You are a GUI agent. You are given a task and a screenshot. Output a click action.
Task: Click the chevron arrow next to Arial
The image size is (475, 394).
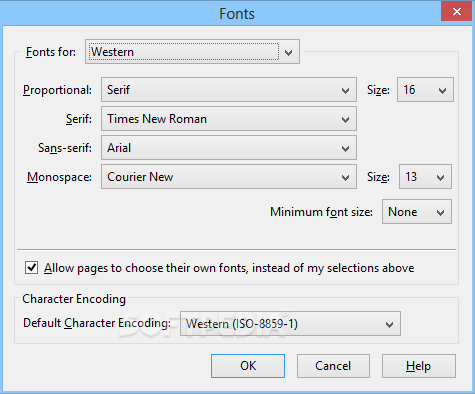pyautogui.click(x=345, y=149)
